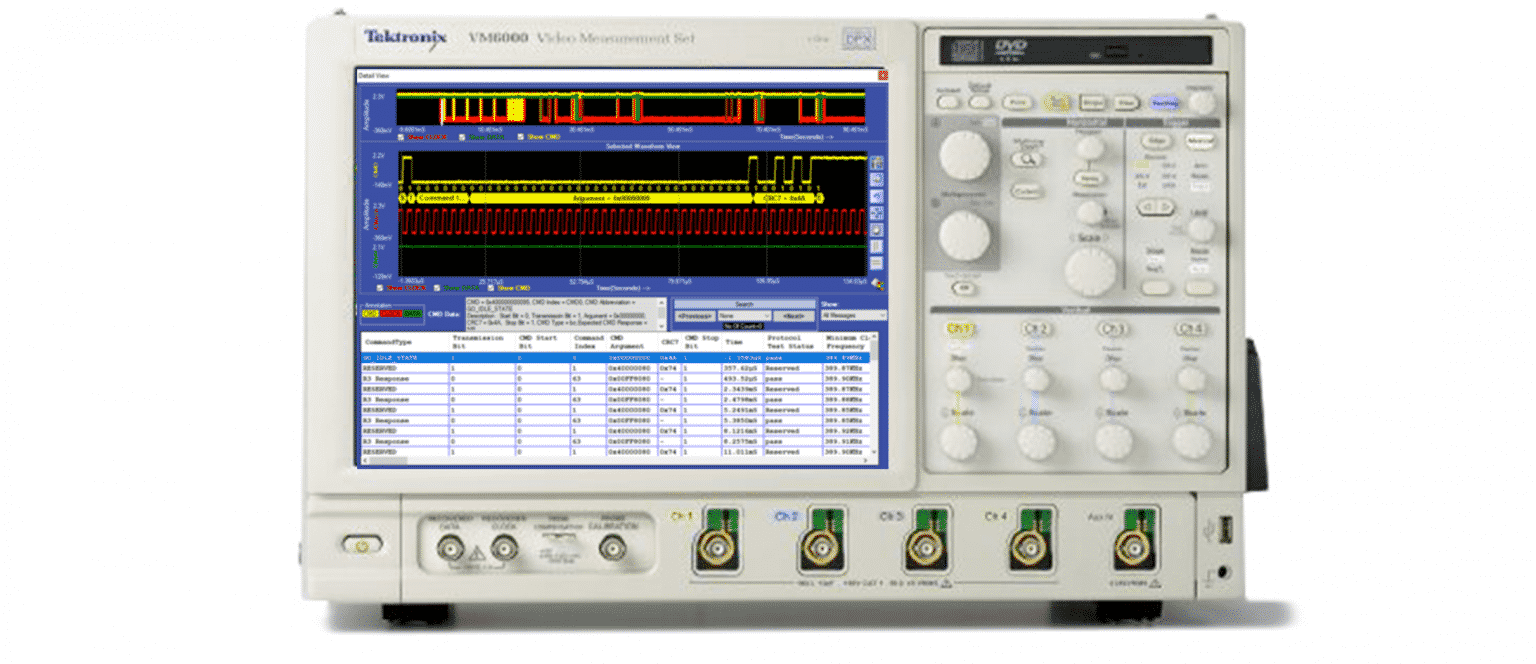Push the Zoom button with magnifier icon
Screen dimensions: 1536x664
[1027, 158]
